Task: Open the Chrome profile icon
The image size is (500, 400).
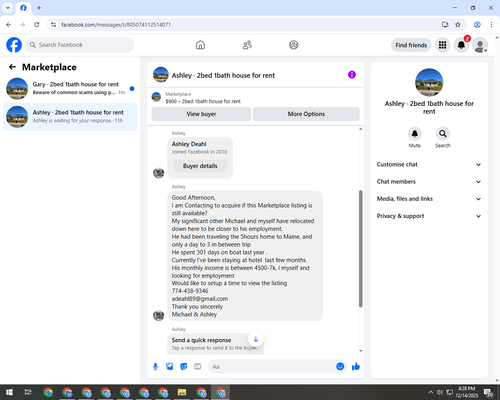Action: [x=477, y=25]
